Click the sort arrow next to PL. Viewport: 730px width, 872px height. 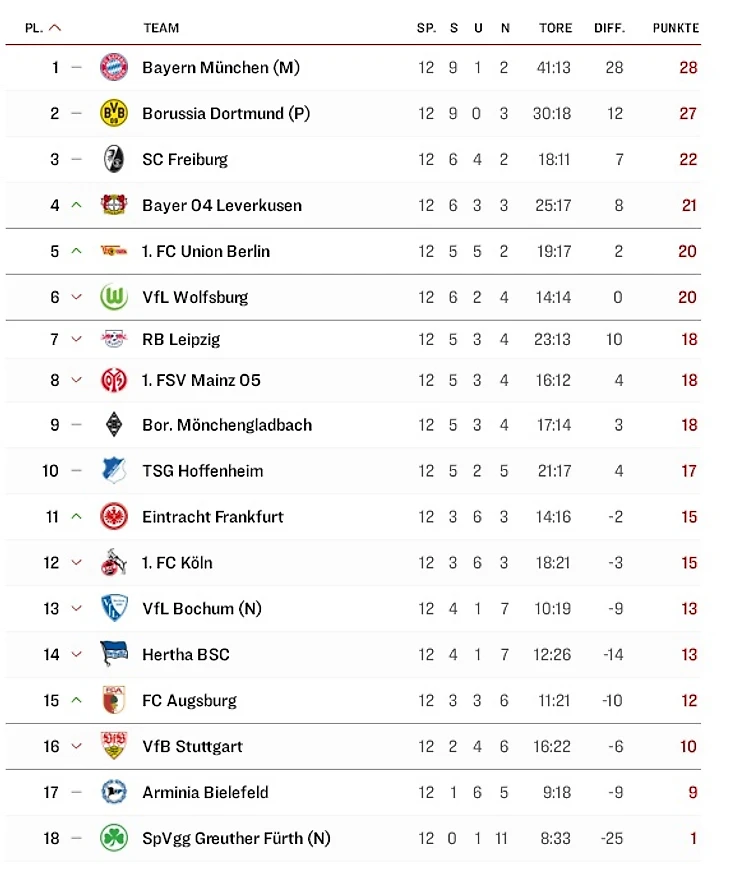(x=55, y=28)
